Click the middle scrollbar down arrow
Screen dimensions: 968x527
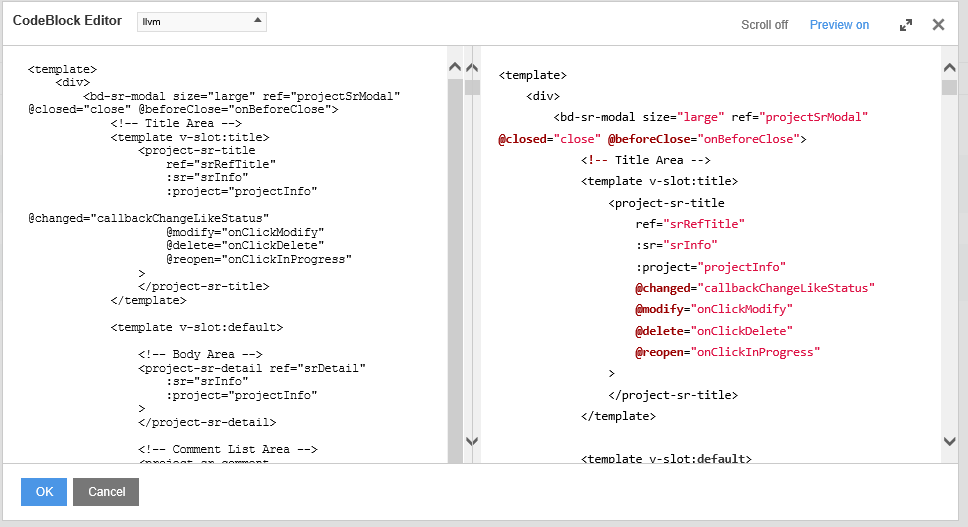point(472,441)
